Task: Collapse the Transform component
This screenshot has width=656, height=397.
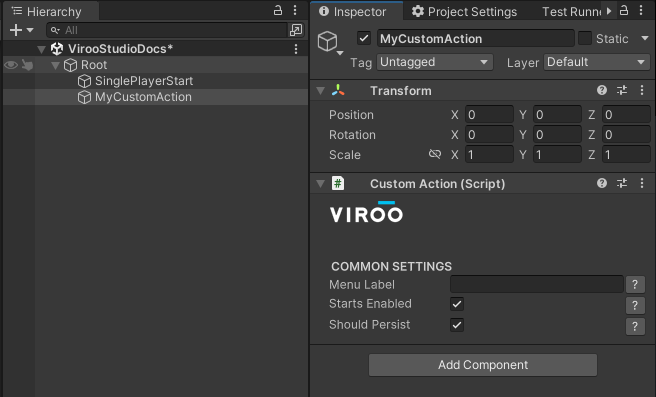Action: coord(320,91)
